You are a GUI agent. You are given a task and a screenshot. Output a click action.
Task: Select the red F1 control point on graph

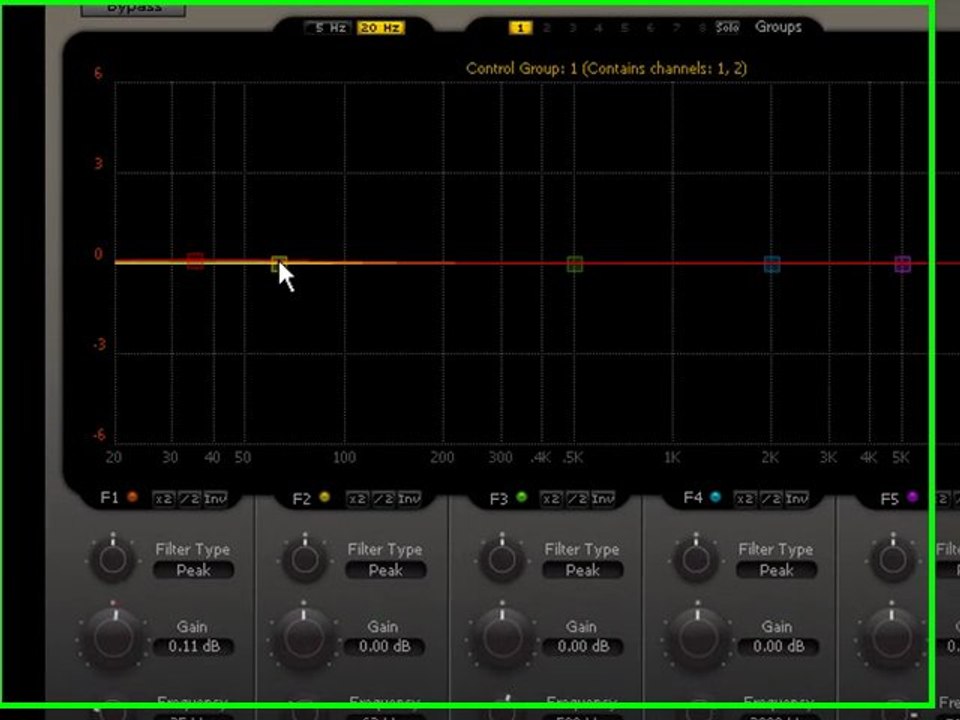pyautogui.click(x=195, y=261)
